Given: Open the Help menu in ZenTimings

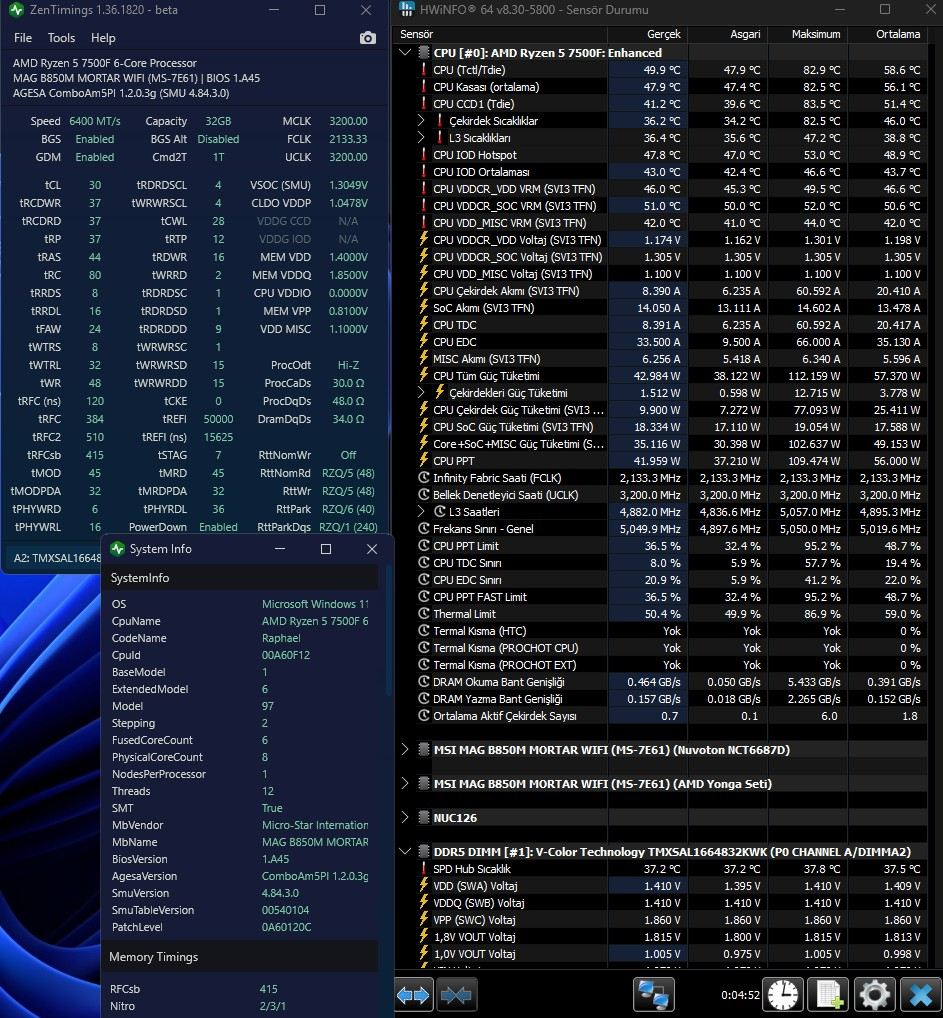Looking at the screenshot, I should (103, 38).
